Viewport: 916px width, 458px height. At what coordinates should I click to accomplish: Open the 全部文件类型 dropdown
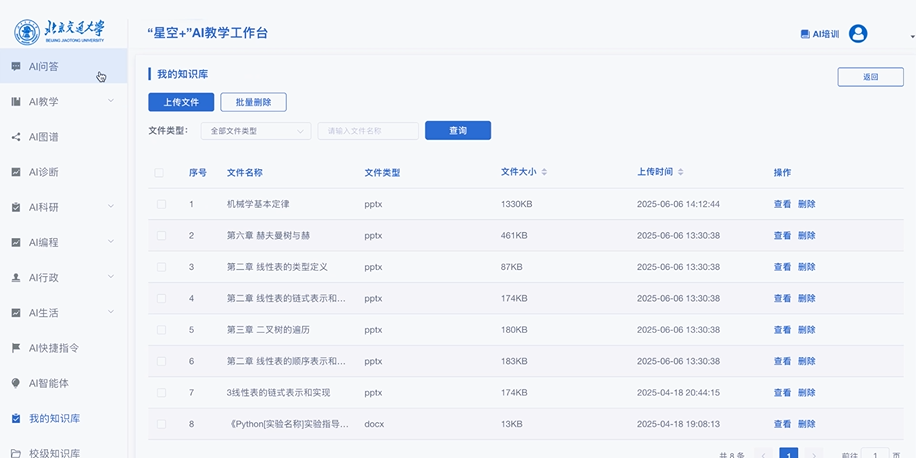(256, 131)
